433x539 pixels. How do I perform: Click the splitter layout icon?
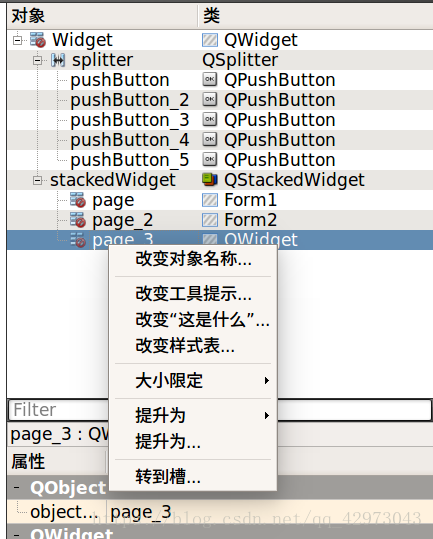(58, 60)
